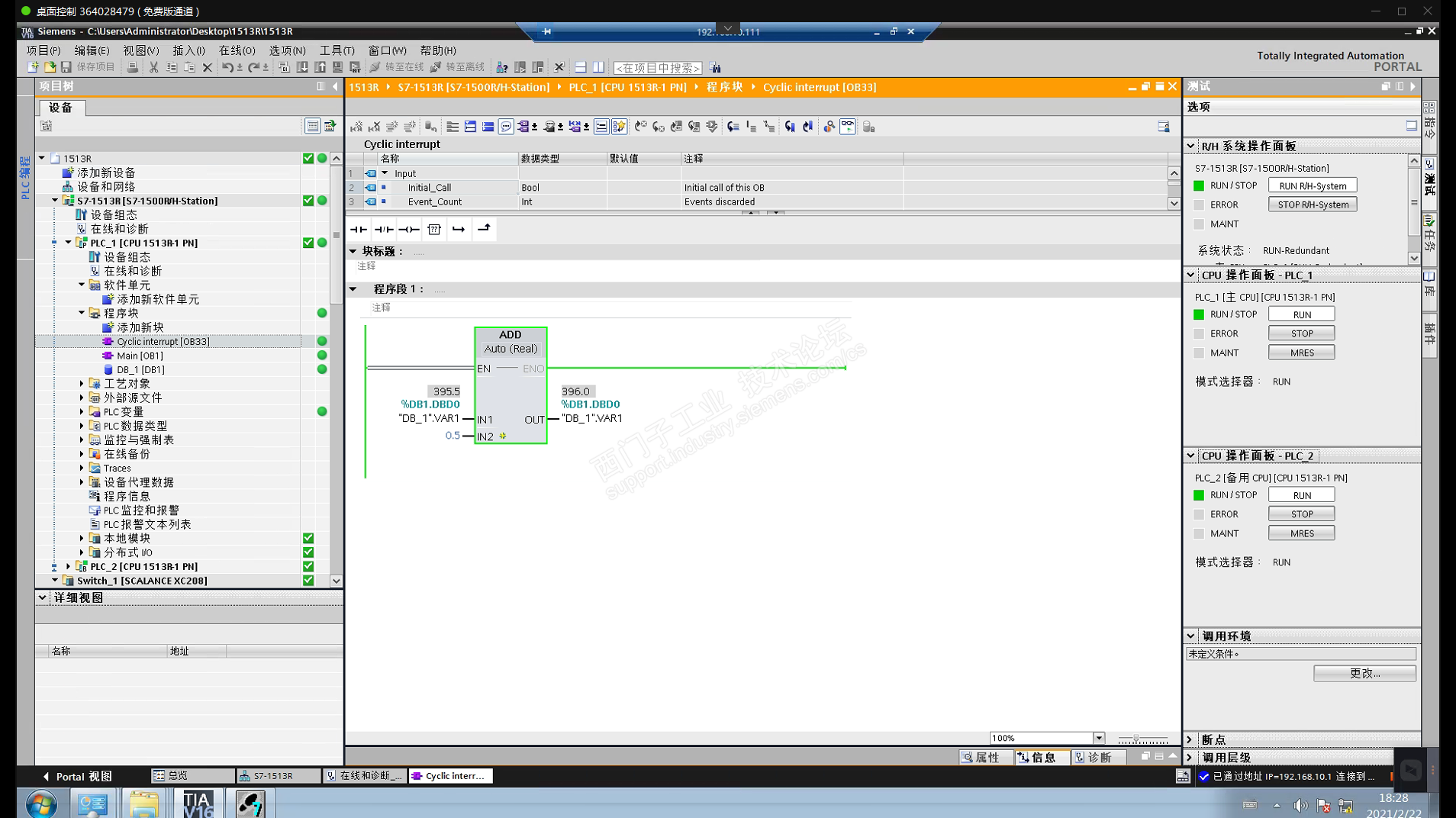Open the 在线(O) menu
Image resolution: width=1456 pixels, height=818 pixels.
pos(237,50)
